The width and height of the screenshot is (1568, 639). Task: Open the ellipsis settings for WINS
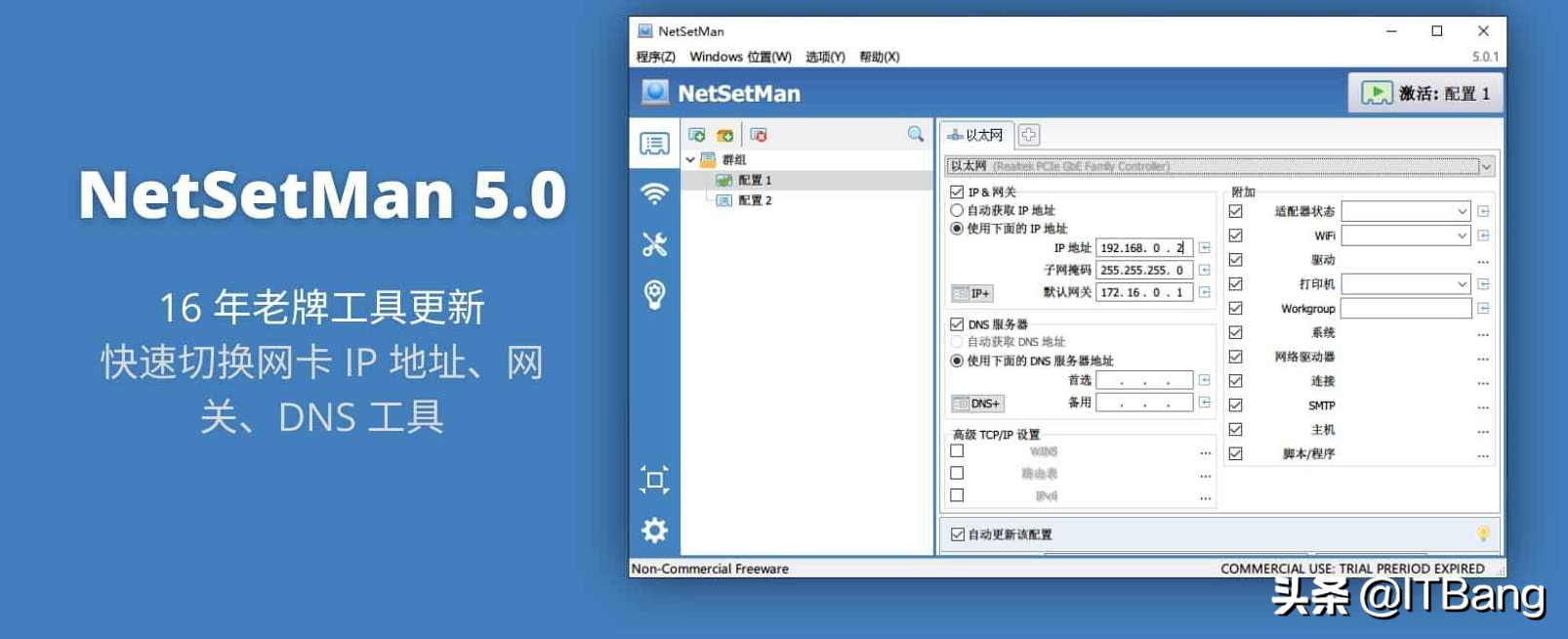pos(1206,453)
